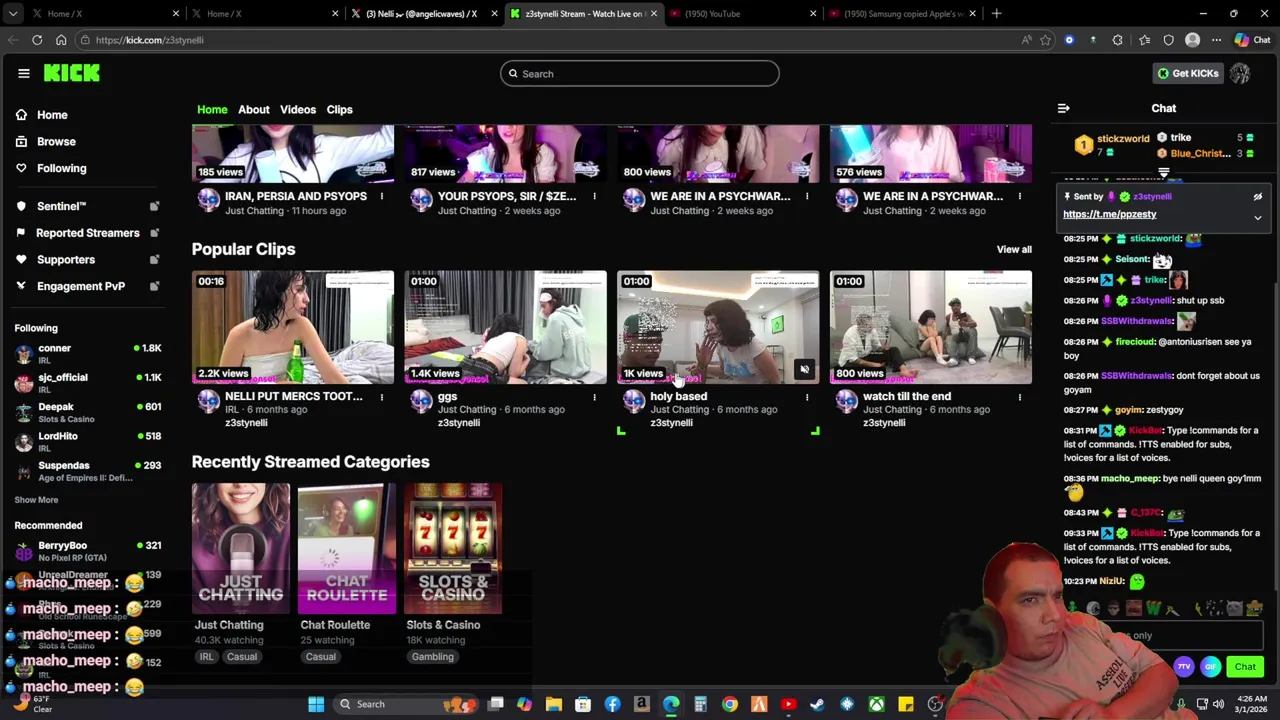Open options for IRAN, PERSIA AND PSYOPS video
The width and height of the screenshot is (1280, 720).
pos(381,197)
